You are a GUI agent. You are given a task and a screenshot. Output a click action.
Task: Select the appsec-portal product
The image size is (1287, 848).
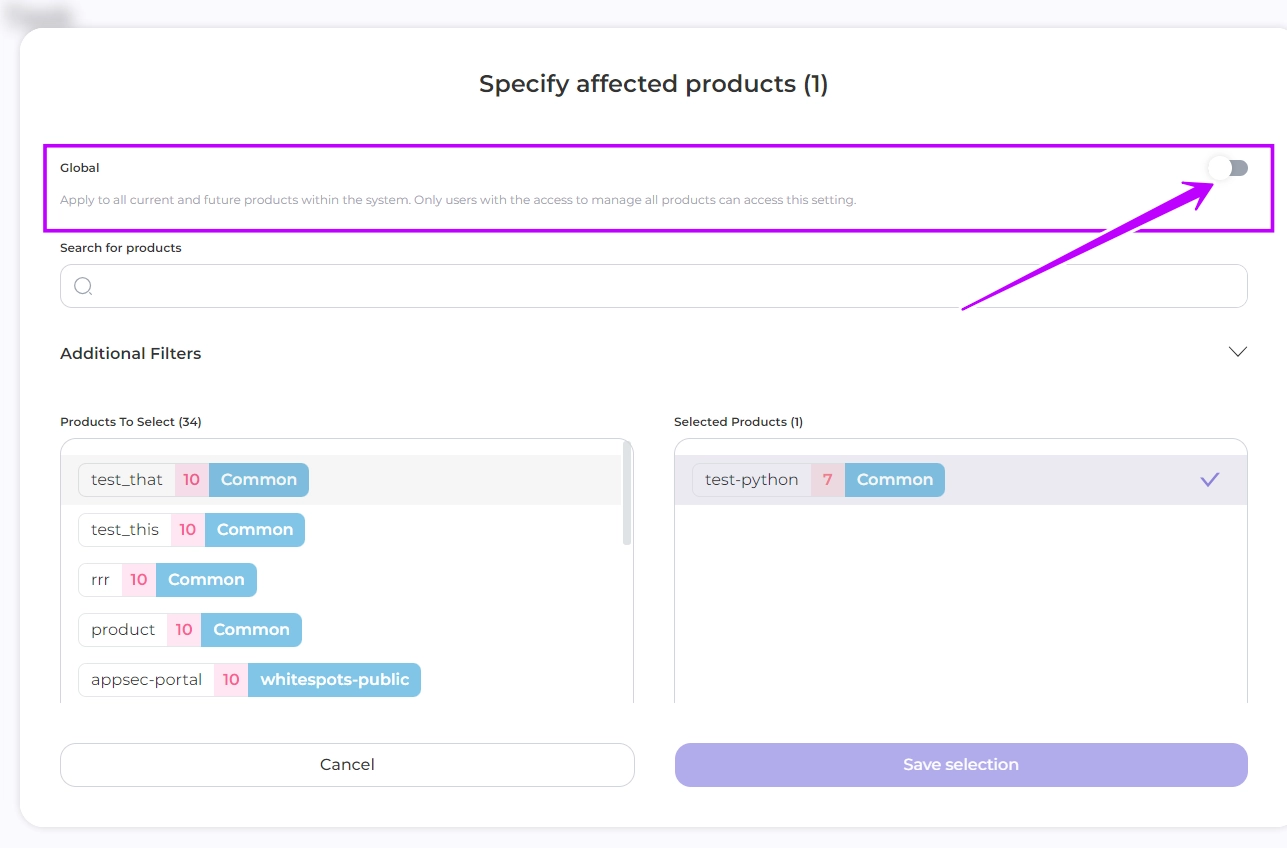pyautogui.click(x=146, y=680)
